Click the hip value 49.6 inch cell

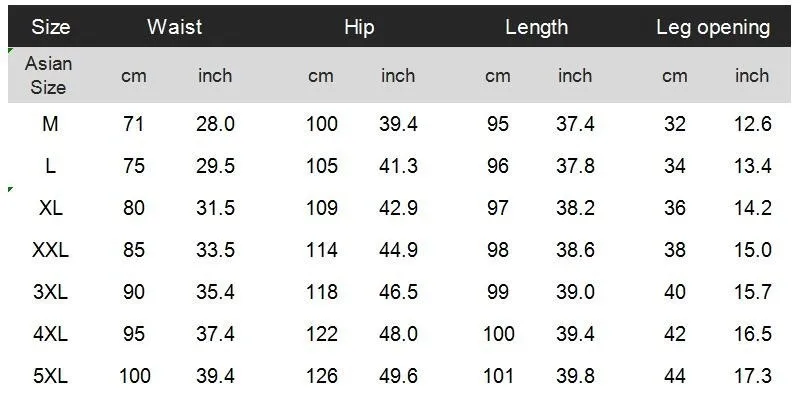[398, 377]
